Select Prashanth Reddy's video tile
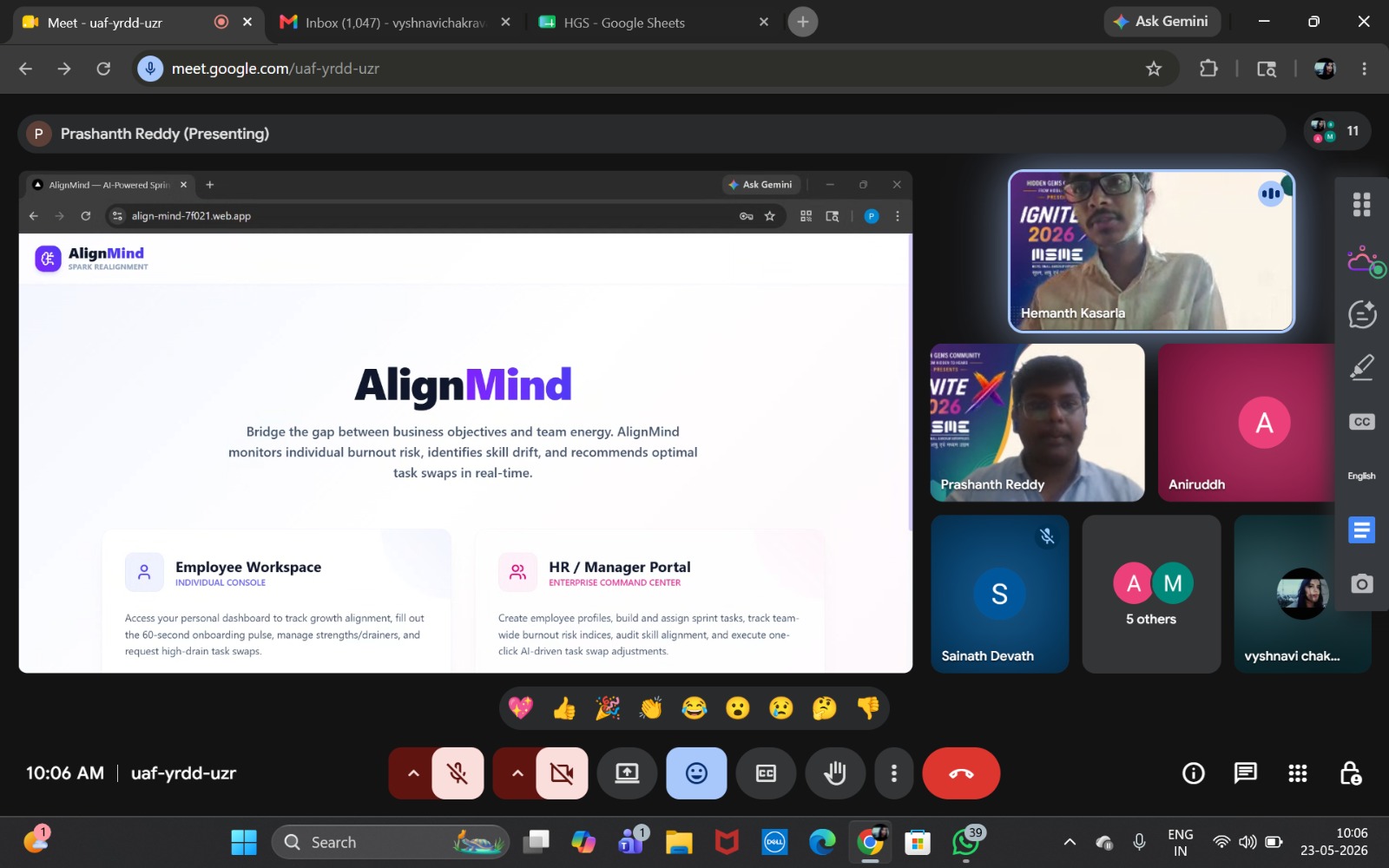Image resolution: width=1389 pixels, height=868 pixels. 1037,422
